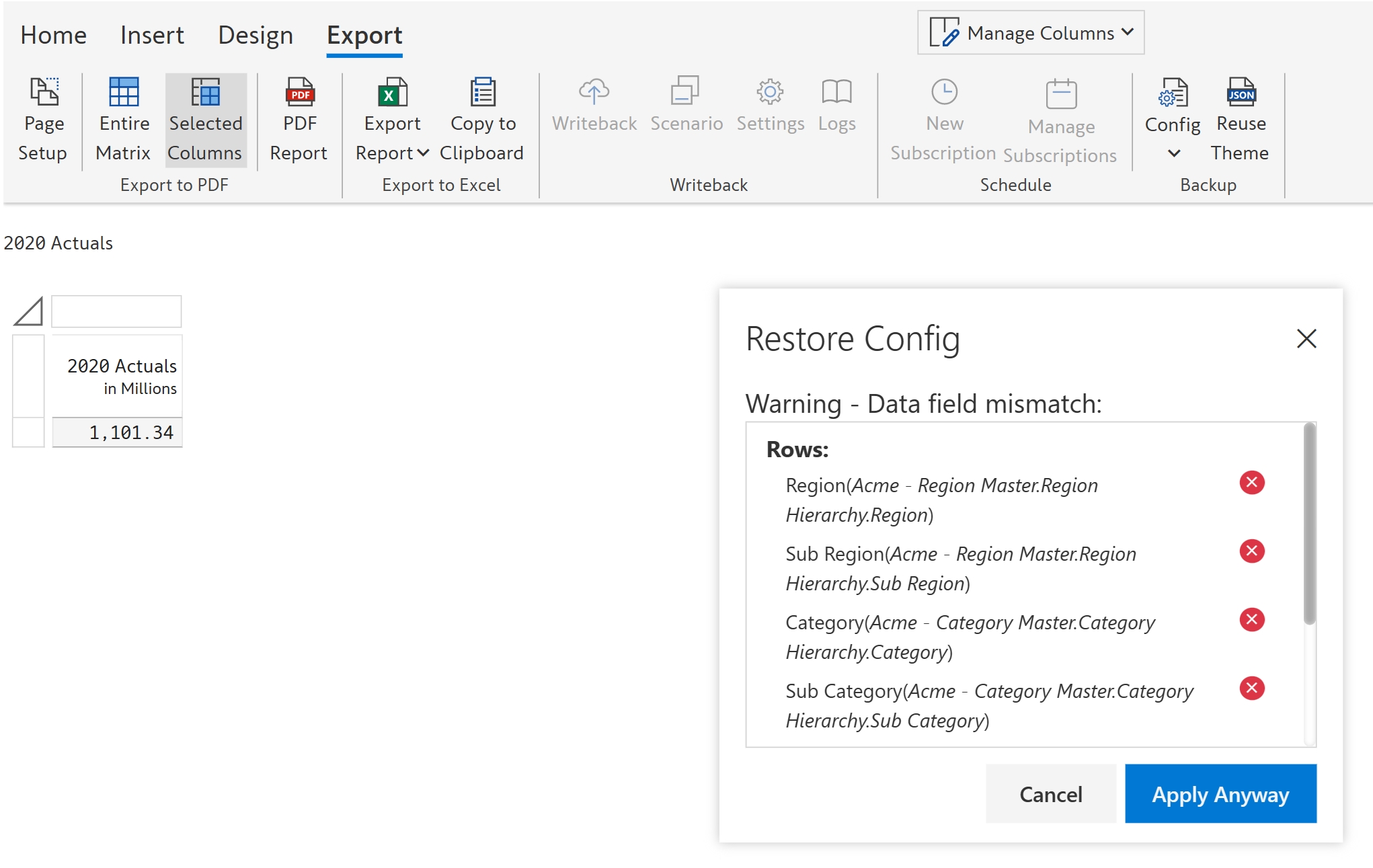The height and width of the screenshot is (868, 1373).
Task: Expand the Config backup menu
Action: [x=1173, y=153]
